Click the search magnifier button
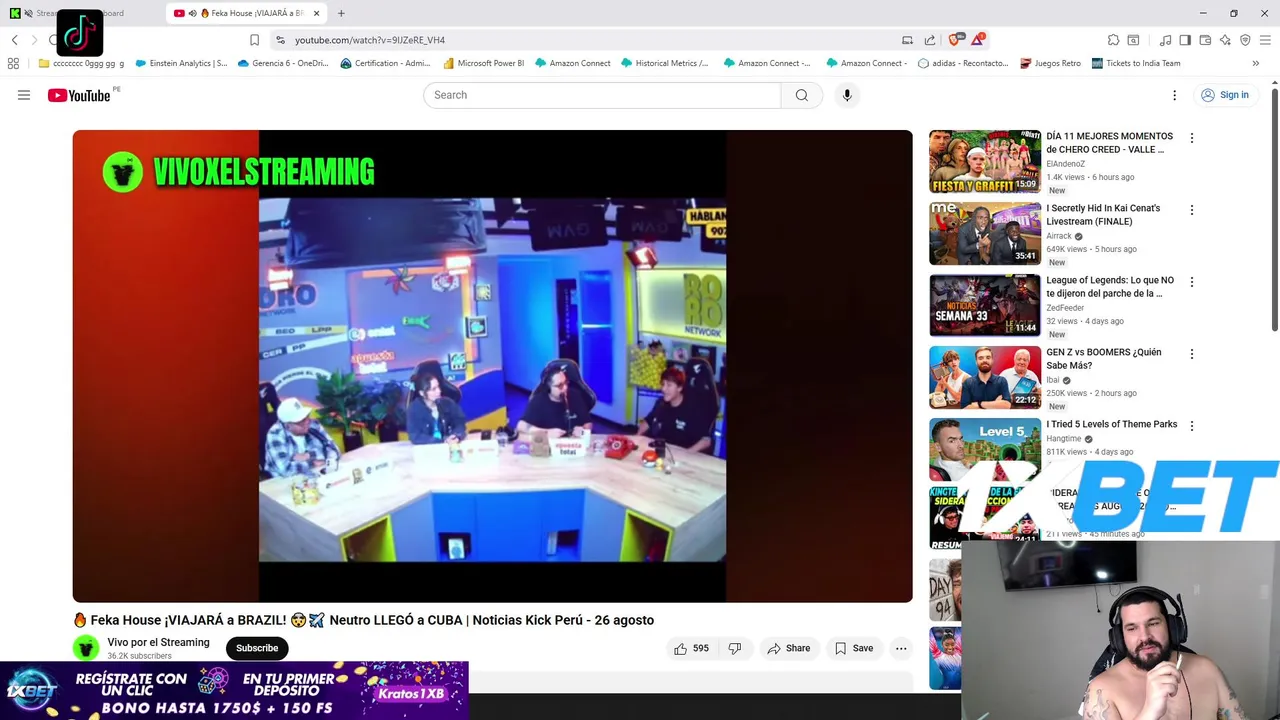This screenshot has height=720, width=1280. (x=802, y=95)
